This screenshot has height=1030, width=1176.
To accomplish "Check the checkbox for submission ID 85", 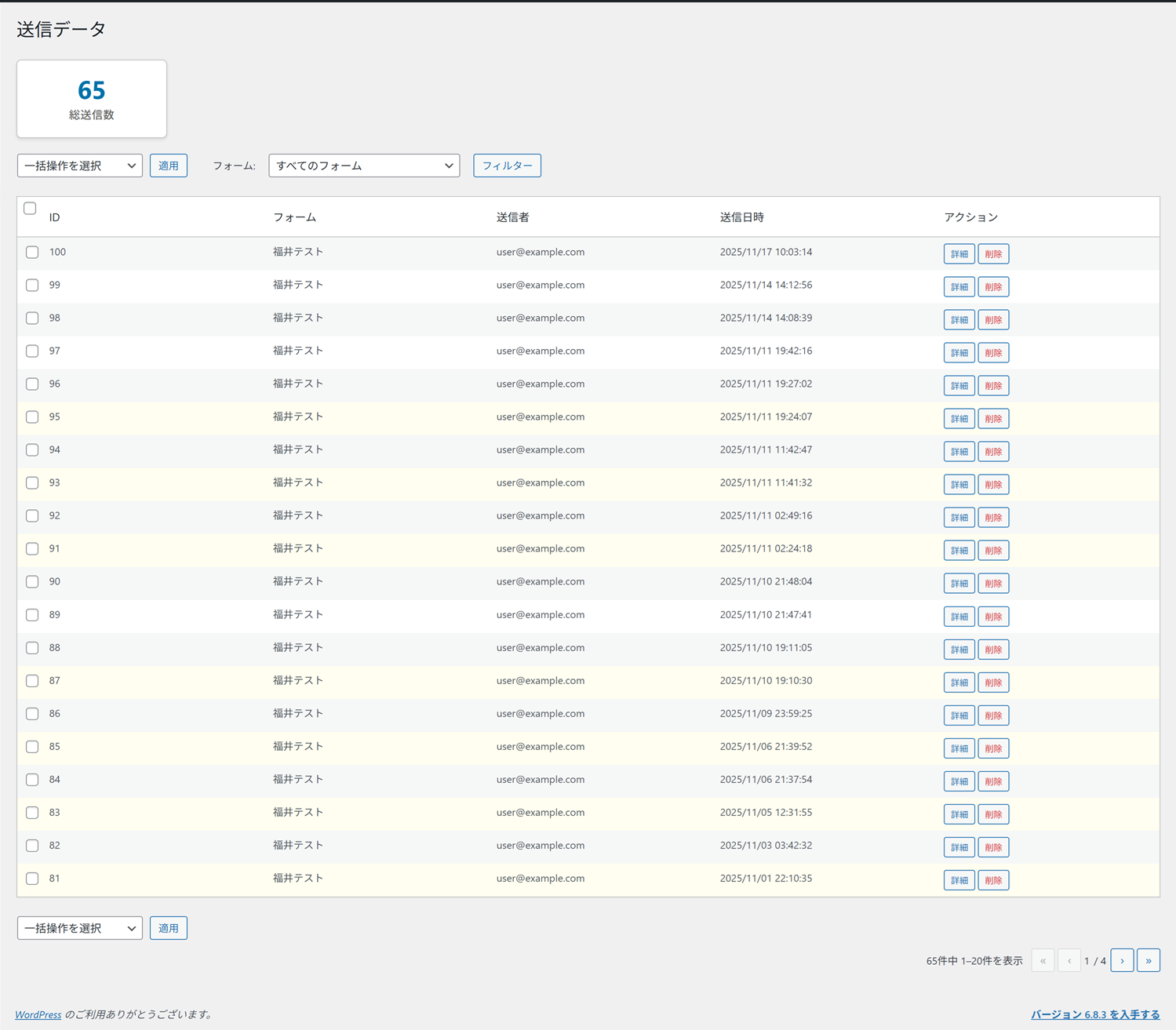I will [32, 747].
